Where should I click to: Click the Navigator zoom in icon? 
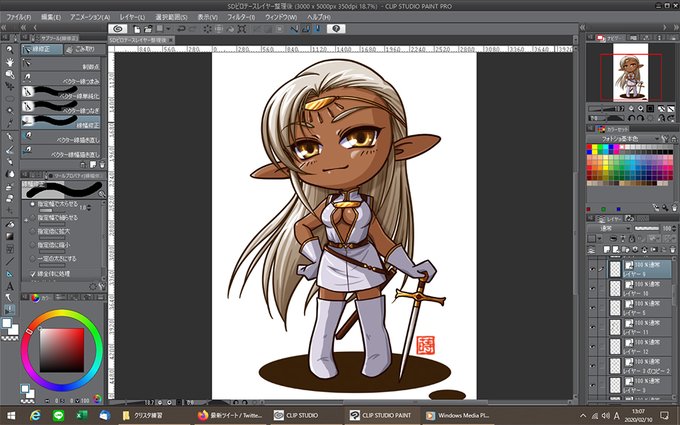pos(641,108)
